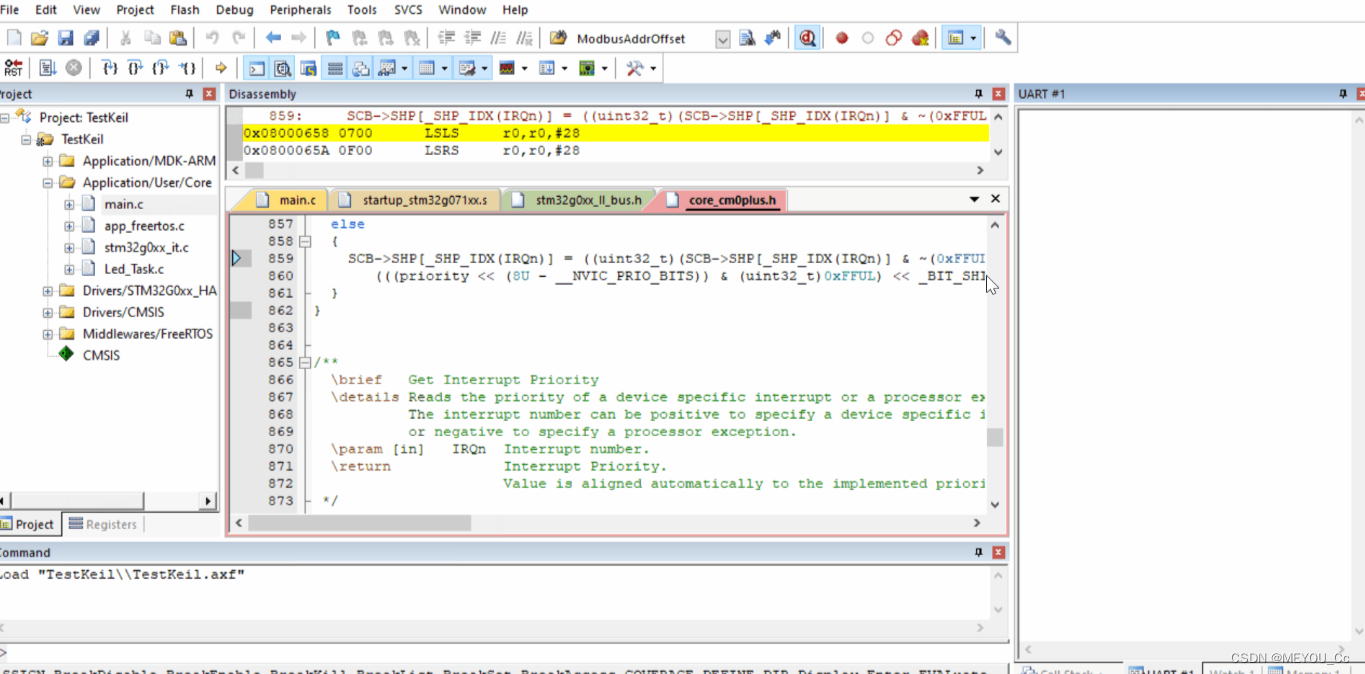Kill all breakpoints icon
Image resolution: width=1365 pixels, height=674 pixels.
tap(920, 38)
